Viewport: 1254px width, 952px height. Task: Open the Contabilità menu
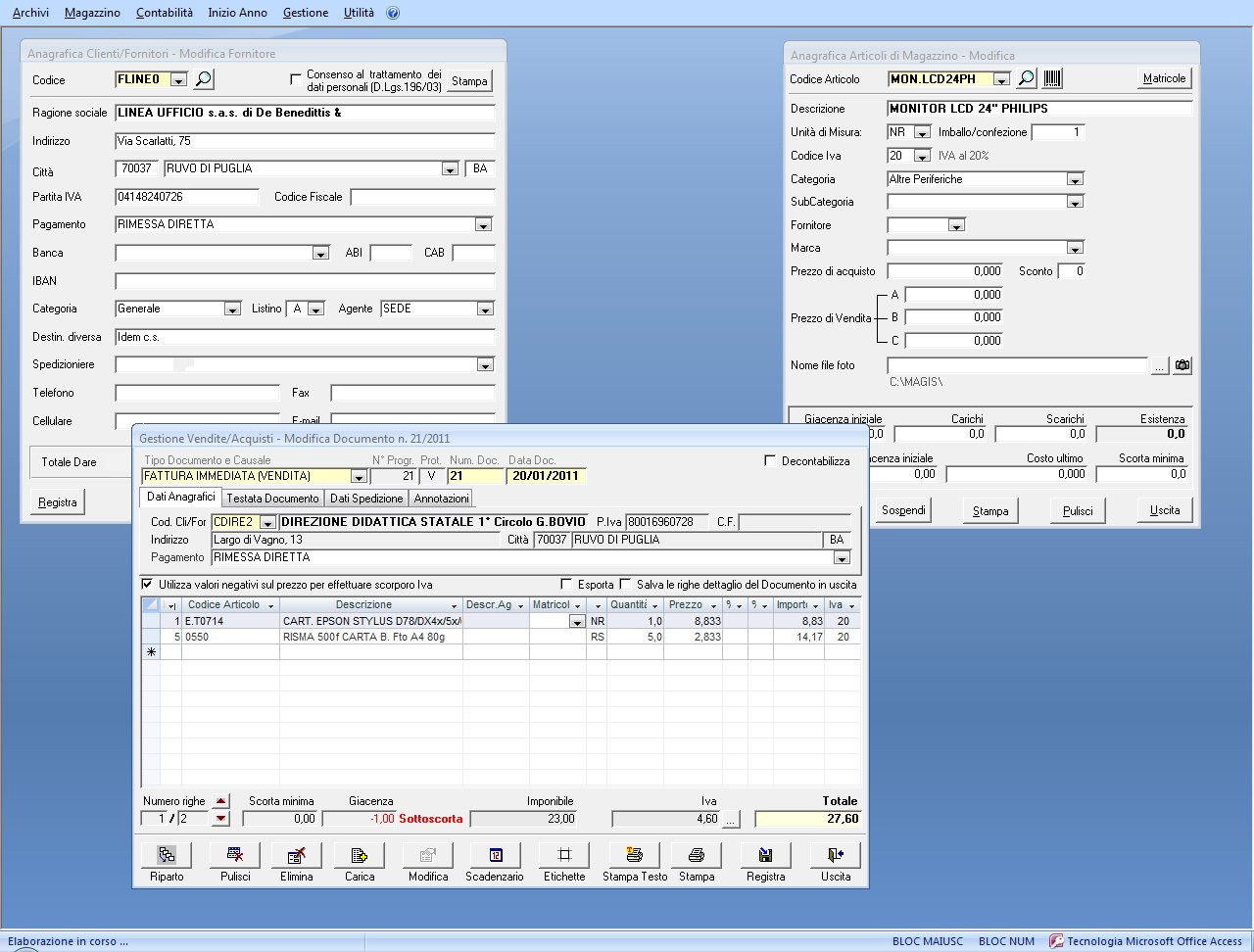point(165,13)
